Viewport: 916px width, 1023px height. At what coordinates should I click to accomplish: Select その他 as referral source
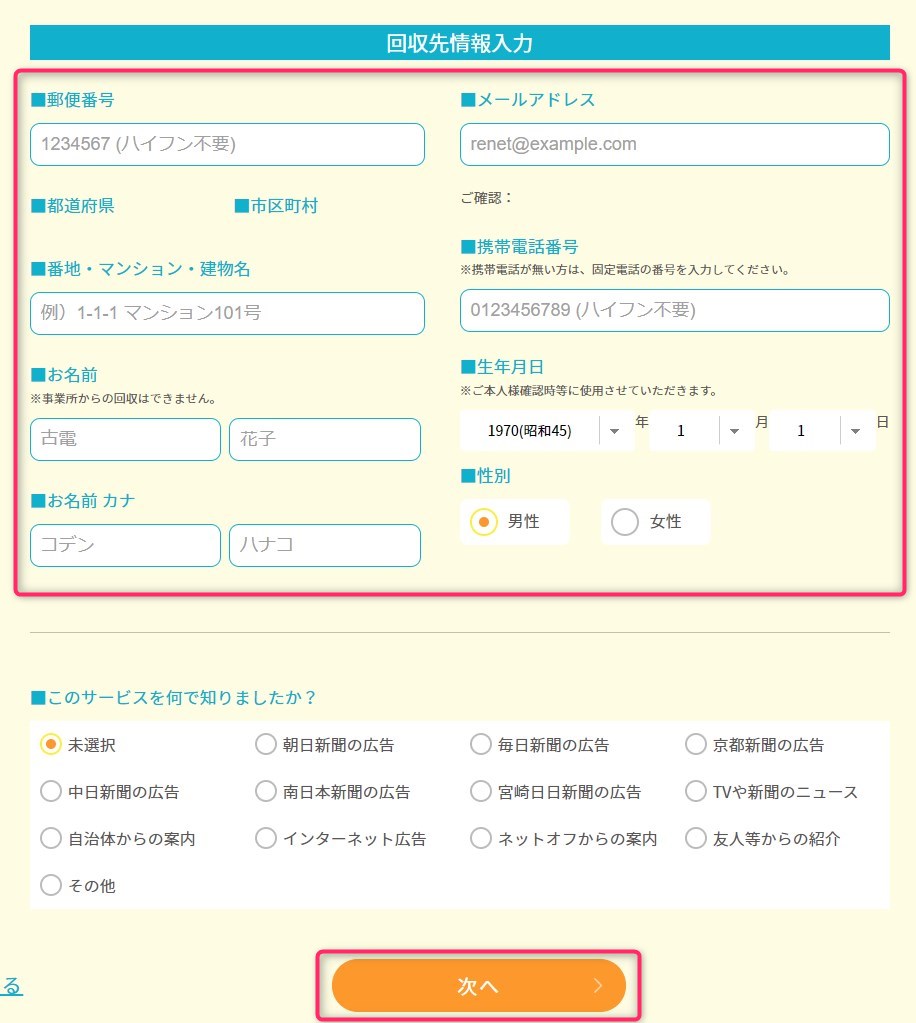[51, 885]
